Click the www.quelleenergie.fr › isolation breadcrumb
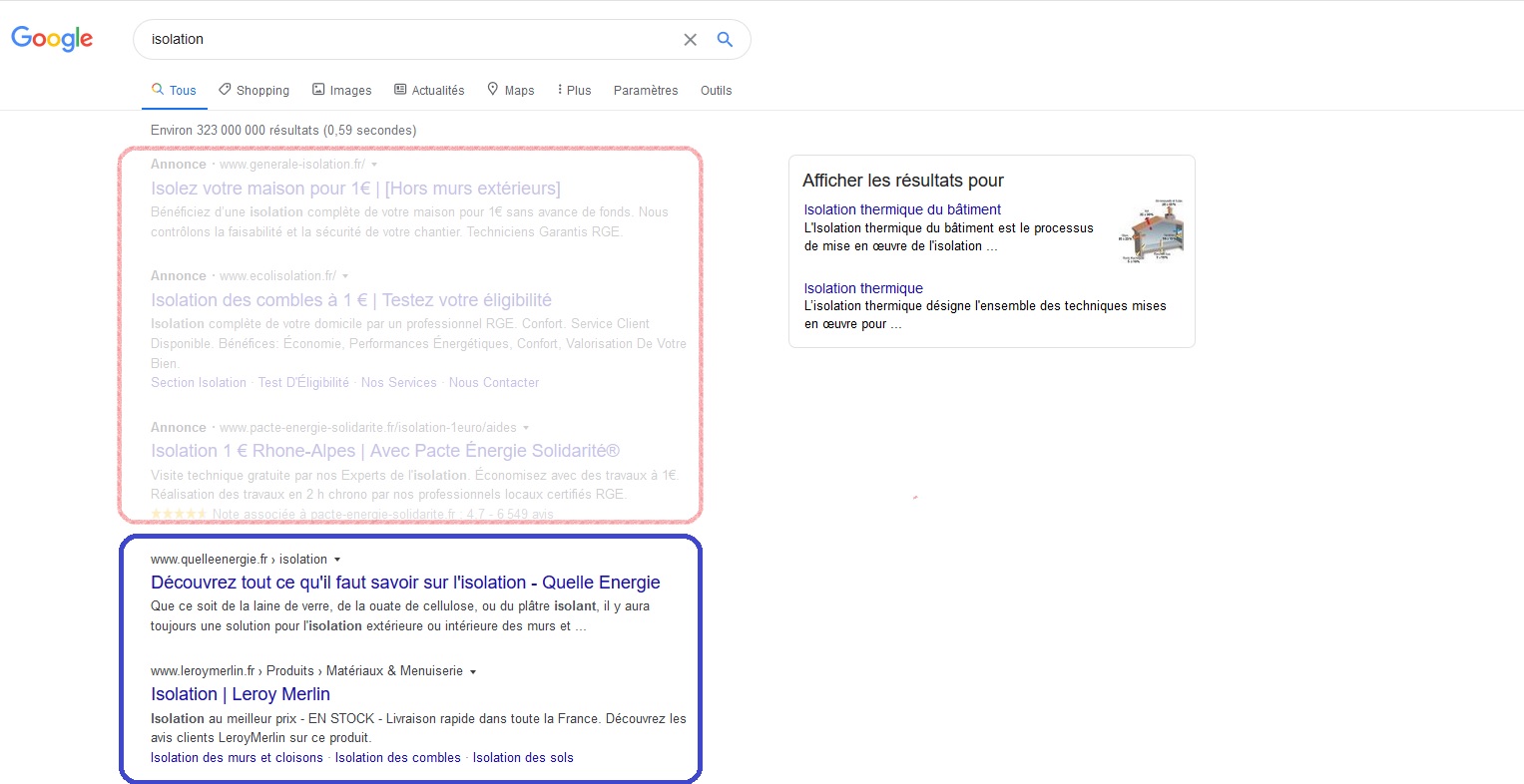This screenshot has width=1524, height=784. click(239, 560)
